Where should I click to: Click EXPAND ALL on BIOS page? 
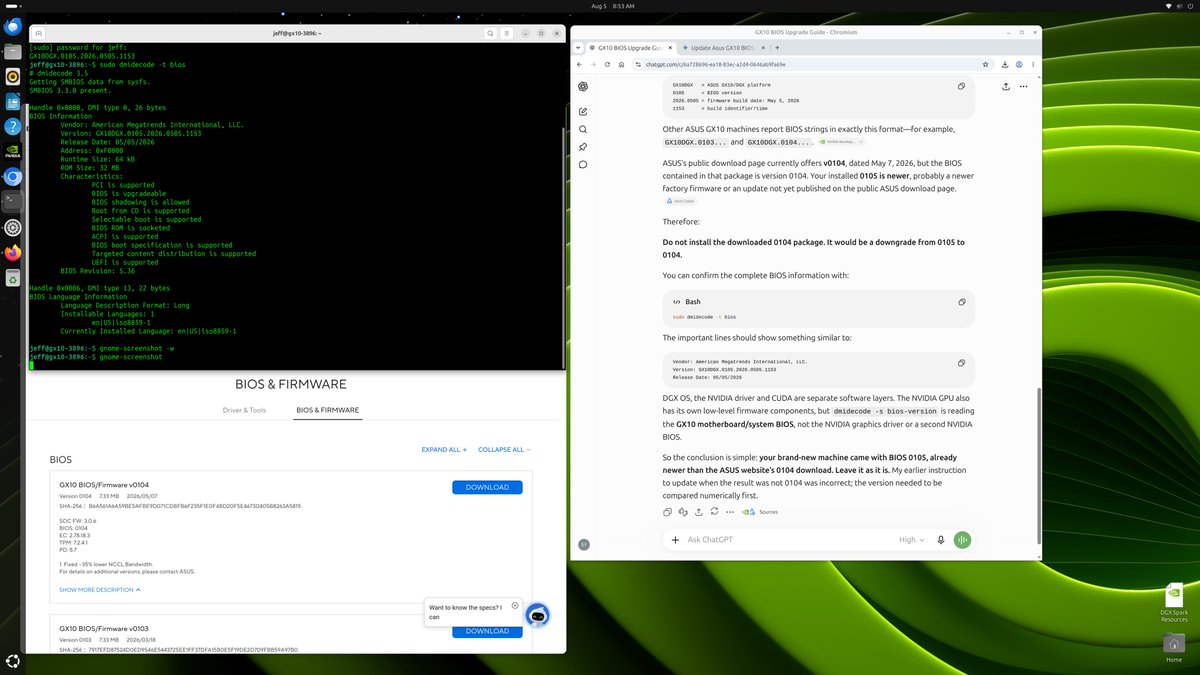(444, 450)
